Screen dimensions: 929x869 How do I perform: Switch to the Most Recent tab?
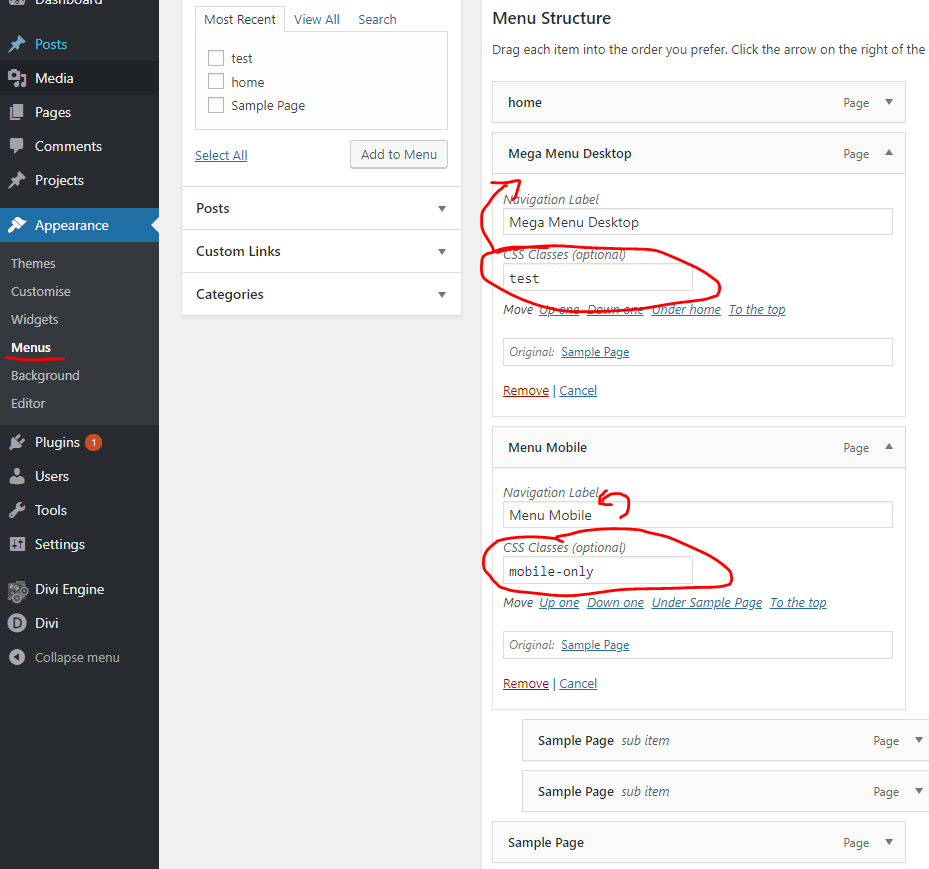click(x=240, y=20)
